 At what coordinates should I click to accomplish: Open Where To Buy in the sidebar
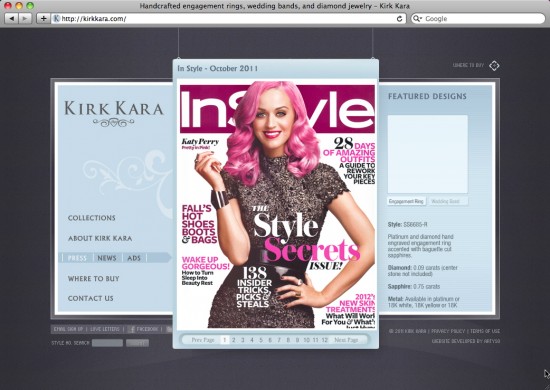click(x=94, y=278)
